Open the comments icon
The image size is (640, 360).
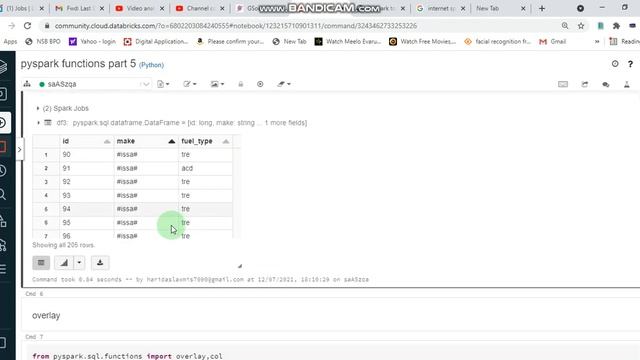coord(606,84)
